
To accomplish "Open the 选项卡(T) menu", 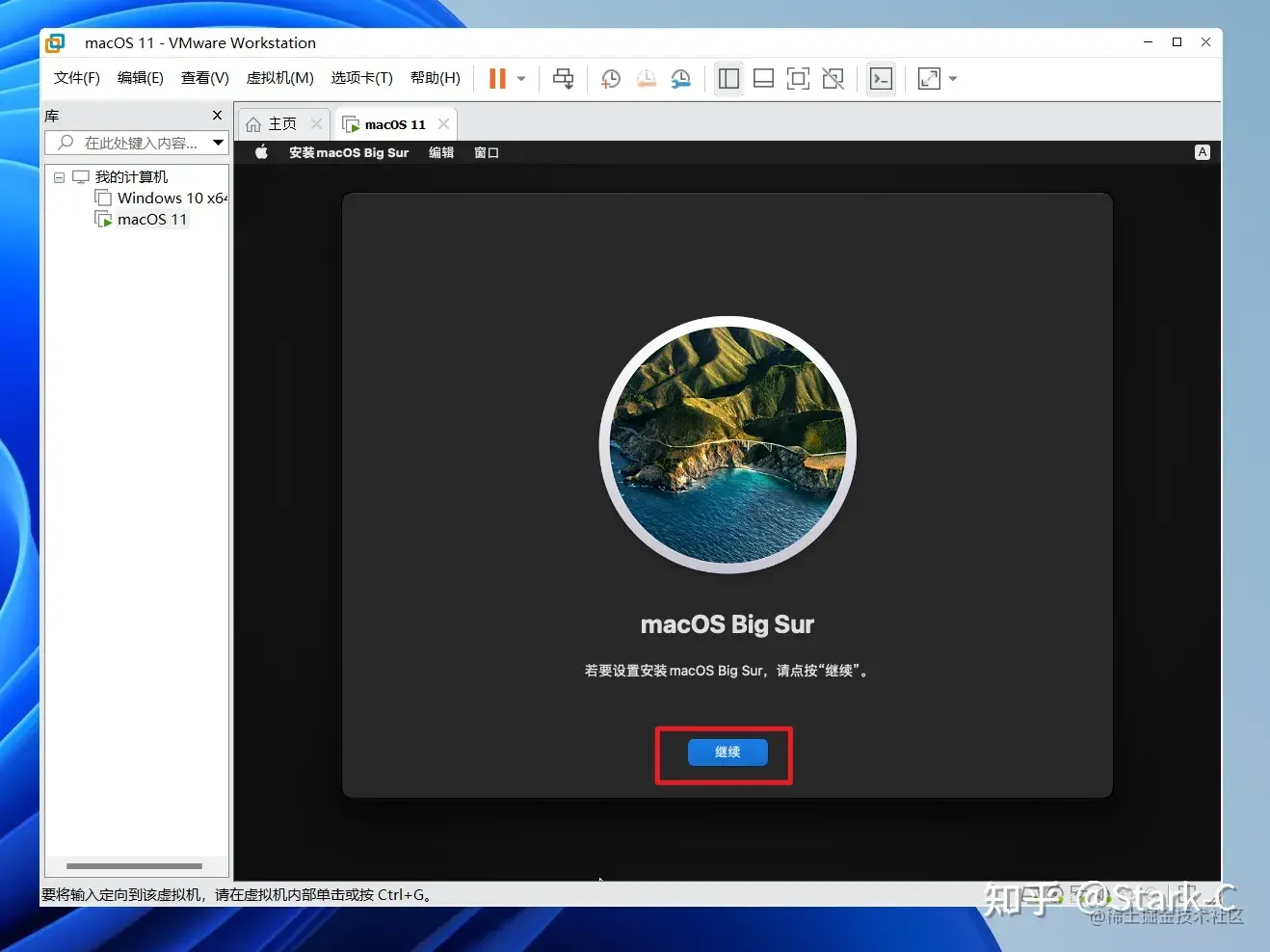I will 362,78.
